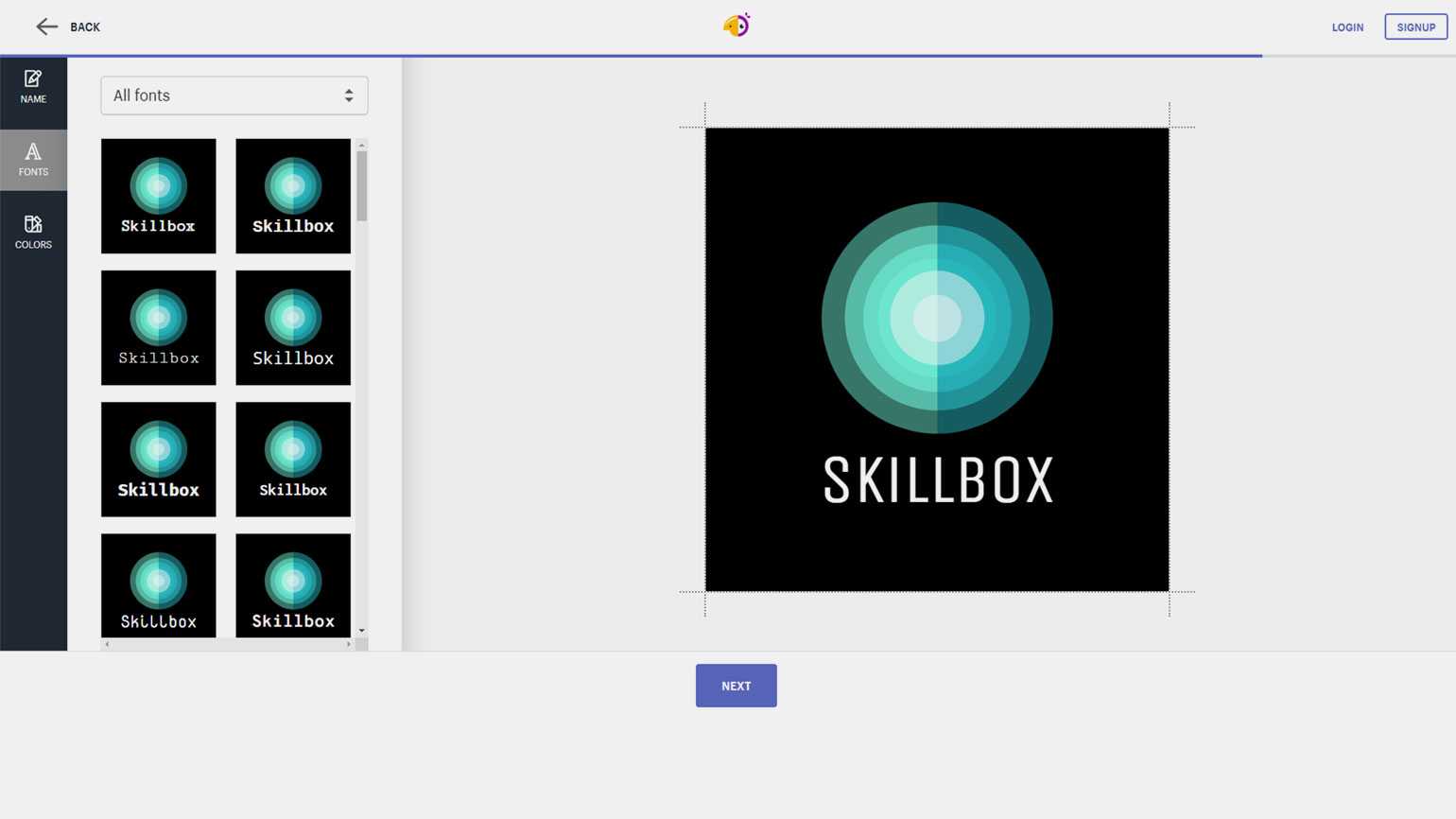
Task: Select the second-row right font thumbnail
Action: point(293,327)
